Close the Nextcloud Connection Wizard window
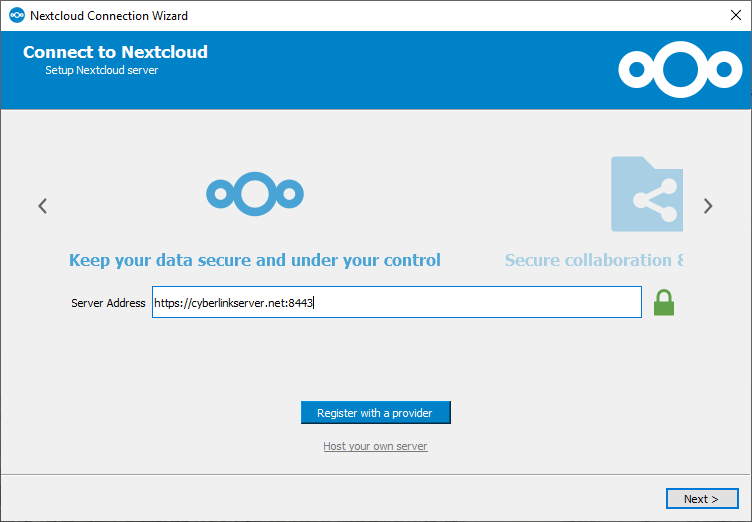Image resolution: width=752 pixels, height=522 pixels. [x=736, y=15]
